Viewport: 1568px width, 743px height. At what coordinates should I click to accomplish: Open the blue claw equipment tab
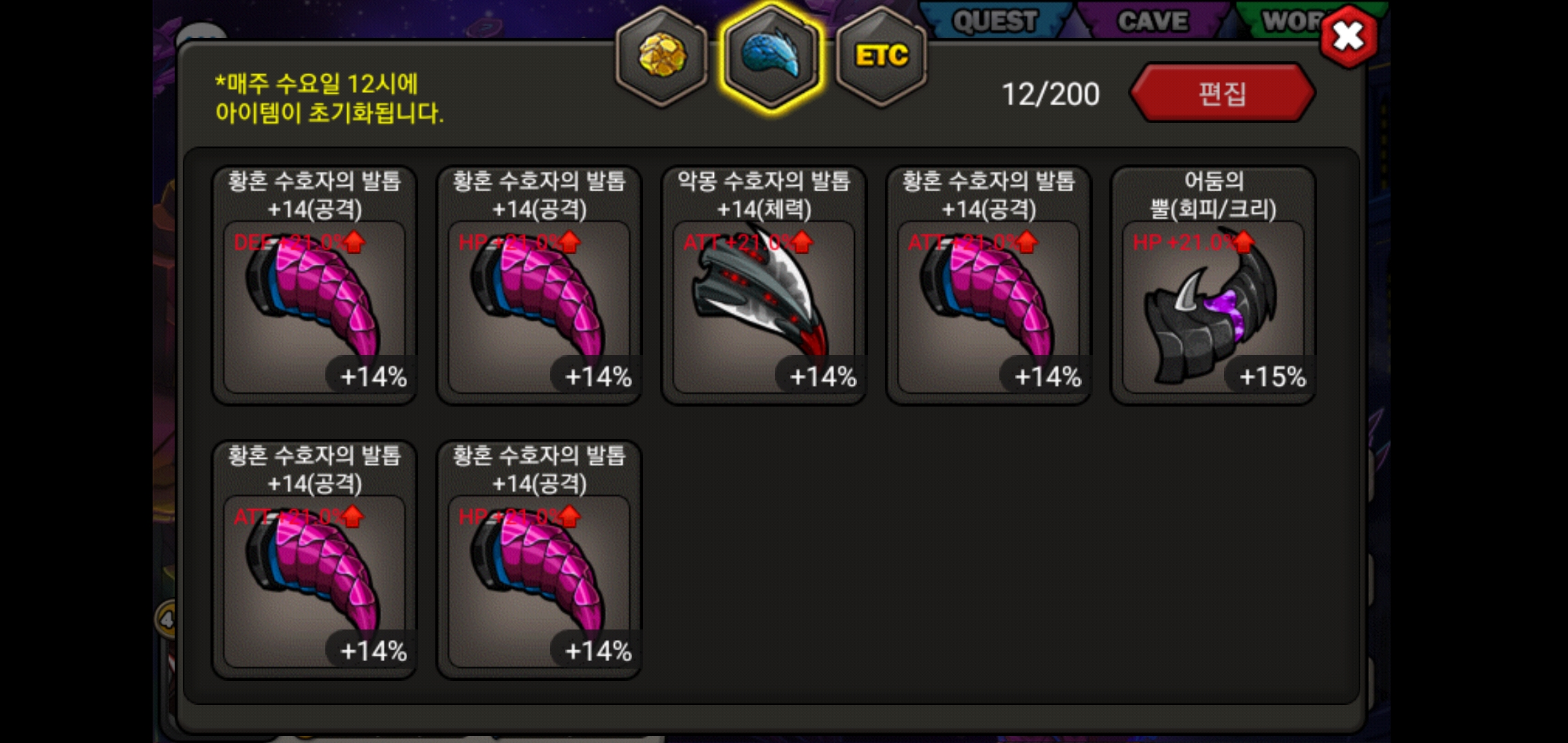click(771, 57)
